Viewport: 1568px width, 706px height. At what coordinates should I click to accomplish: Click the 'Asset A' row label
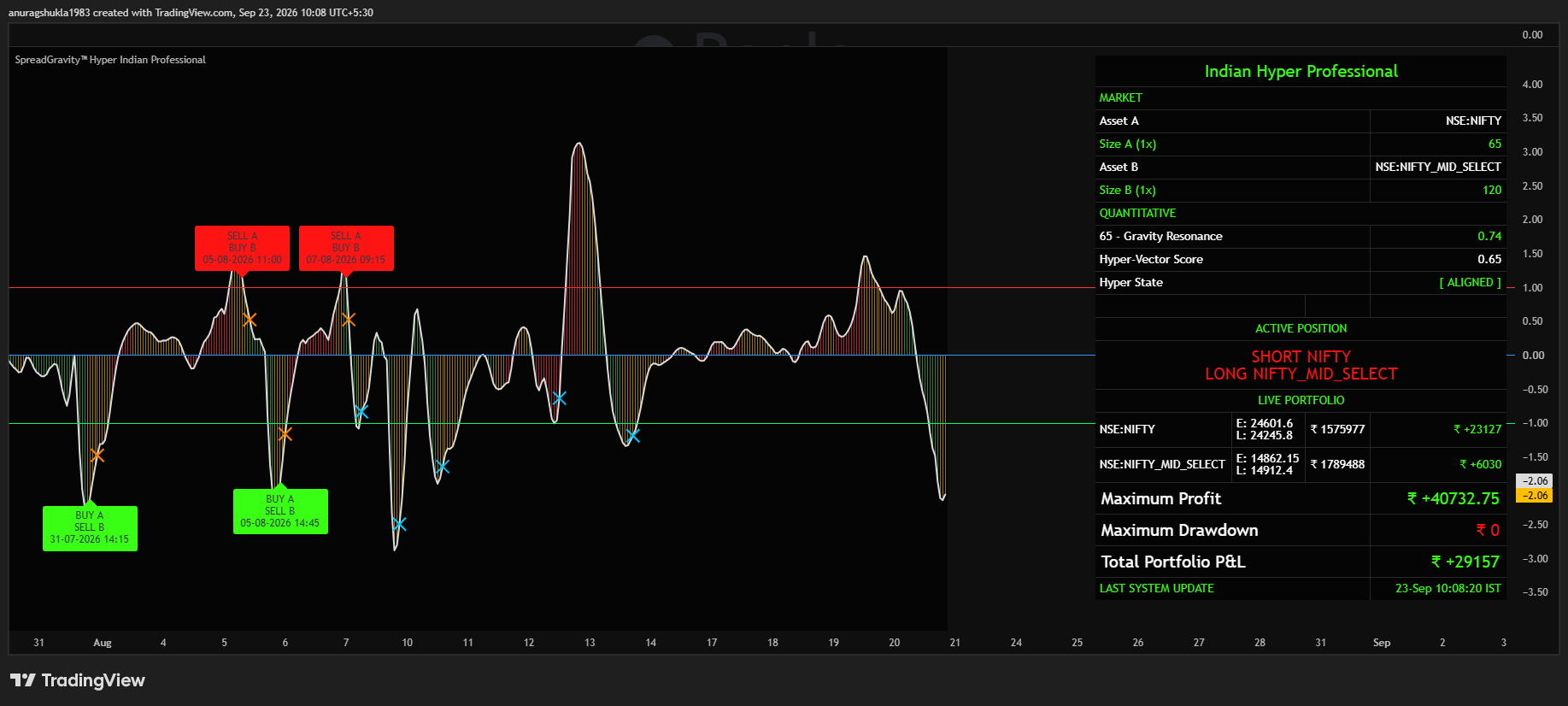[1119, 121]
